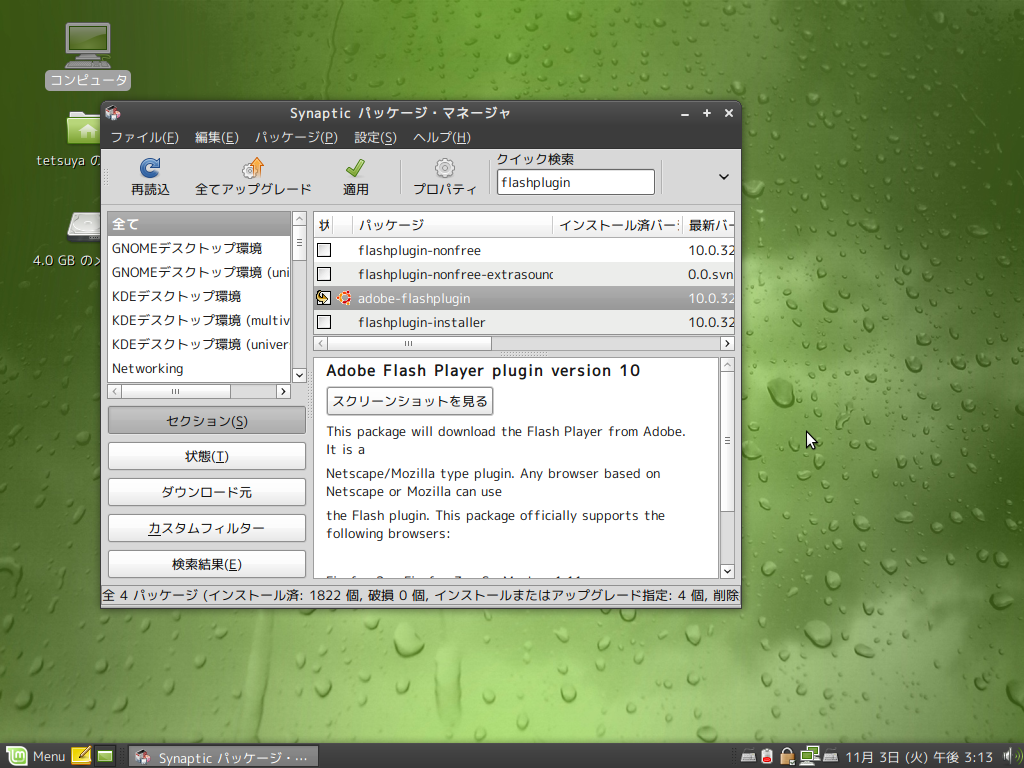Click the green Apply (適用) checkmark icon
Image resolution: width=1024 pixels, height=768 pixels.
(x=355, y=168)
